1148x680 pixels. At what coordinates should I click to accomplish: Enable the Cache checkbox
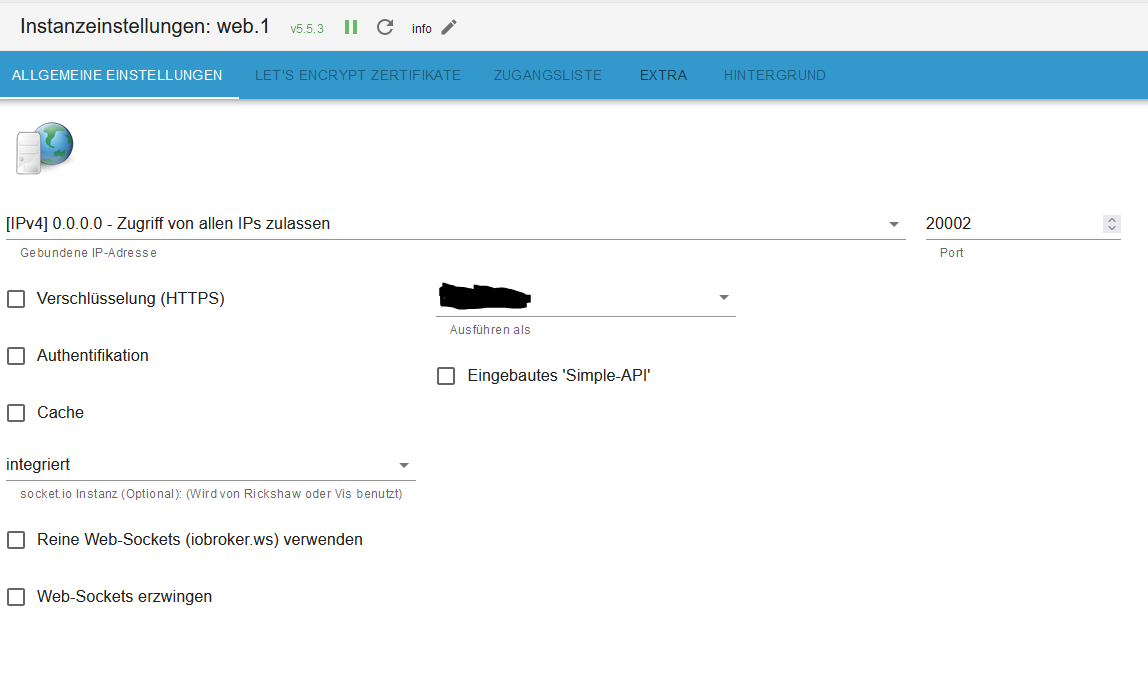pos(16,413)
